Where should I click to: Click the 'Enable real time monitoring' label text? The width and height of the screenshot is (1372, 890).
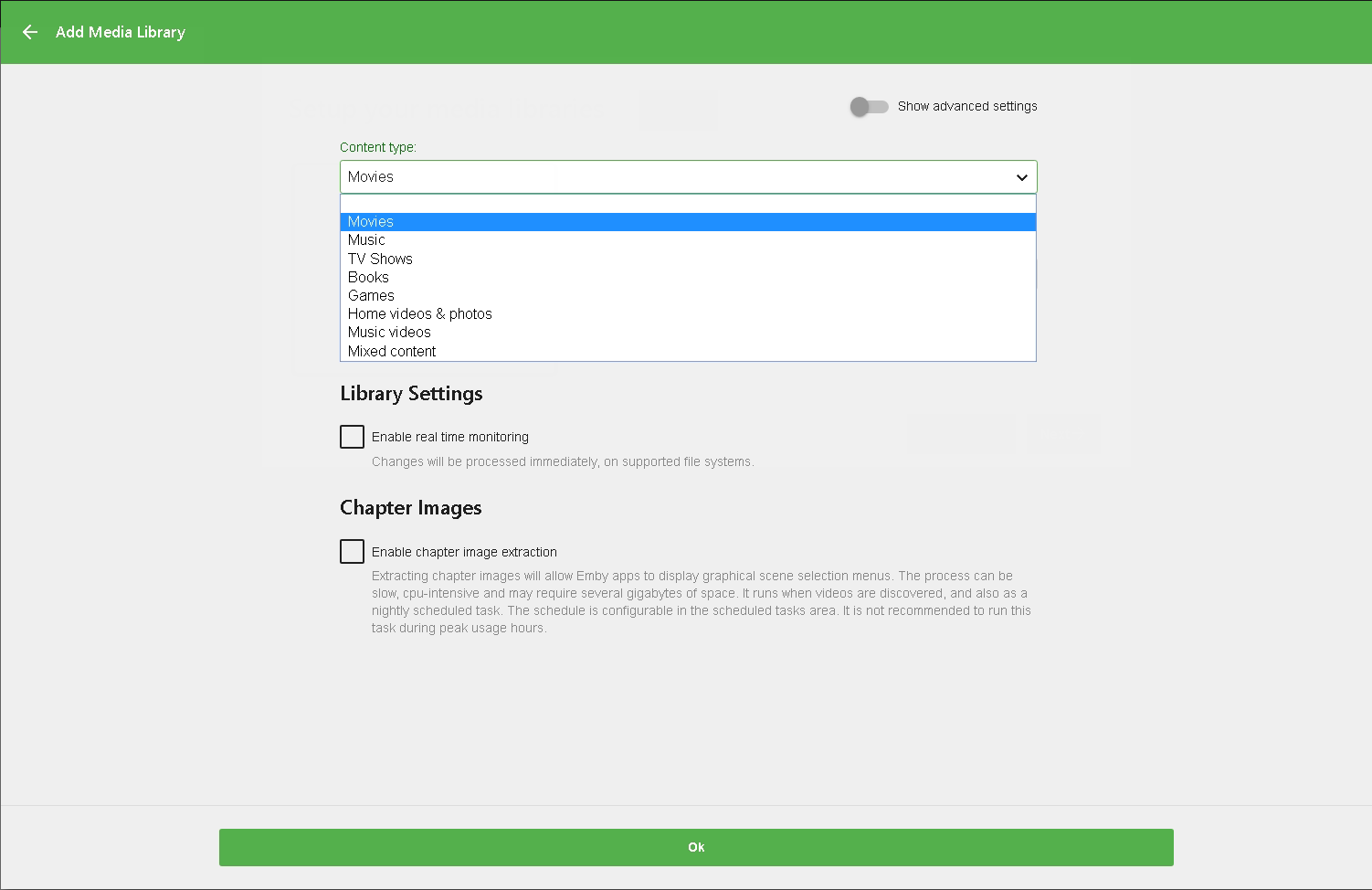click(x=449, y=437)
